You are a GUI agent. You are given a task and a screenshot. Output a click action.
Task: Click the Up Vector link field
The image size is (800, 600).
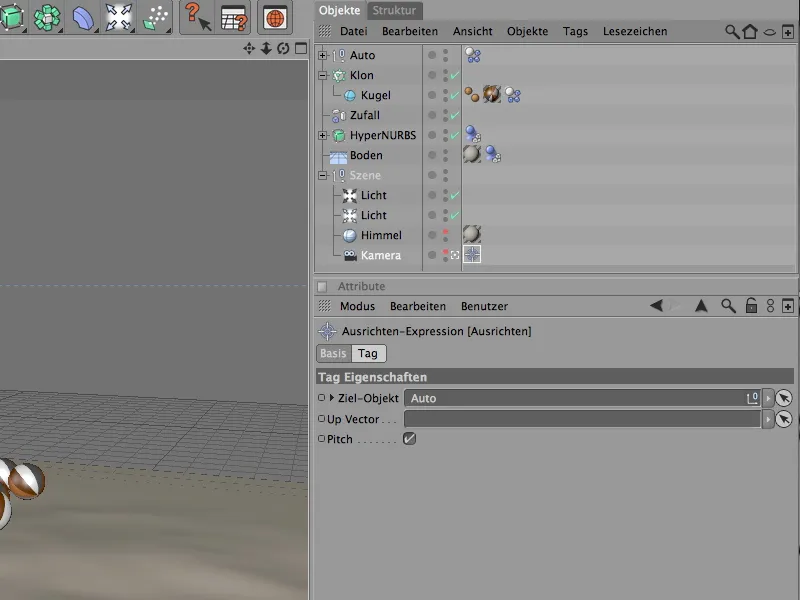(x=582, y=419)
